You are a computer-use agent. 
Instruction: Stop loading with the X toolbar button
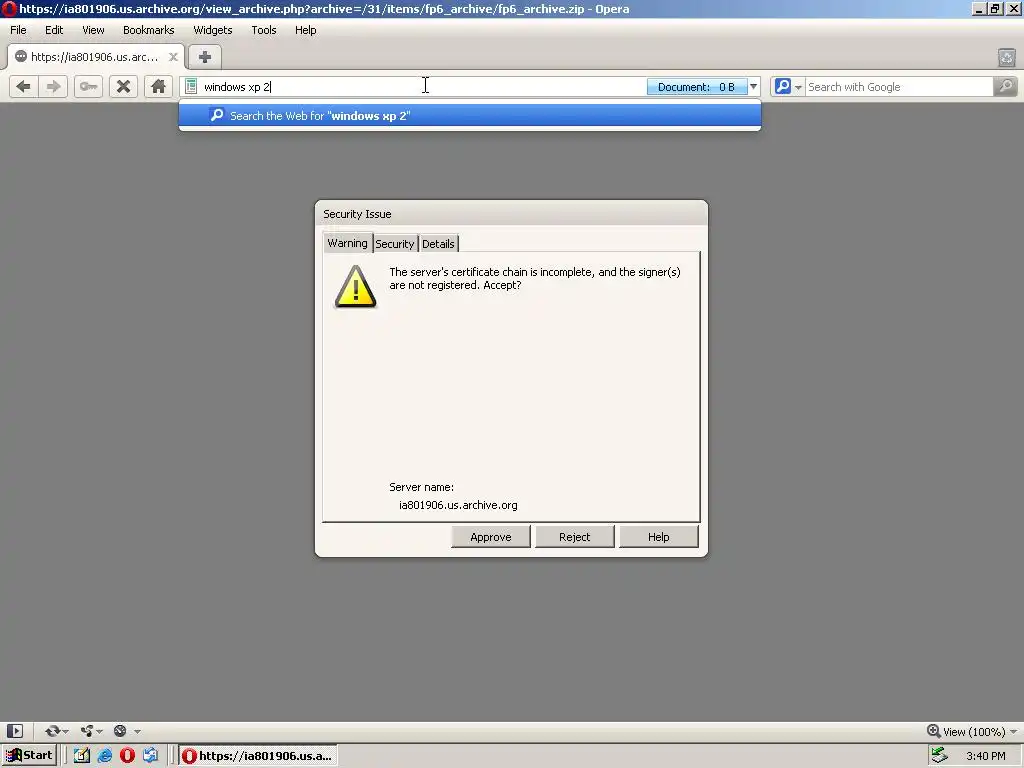(123, 86)
